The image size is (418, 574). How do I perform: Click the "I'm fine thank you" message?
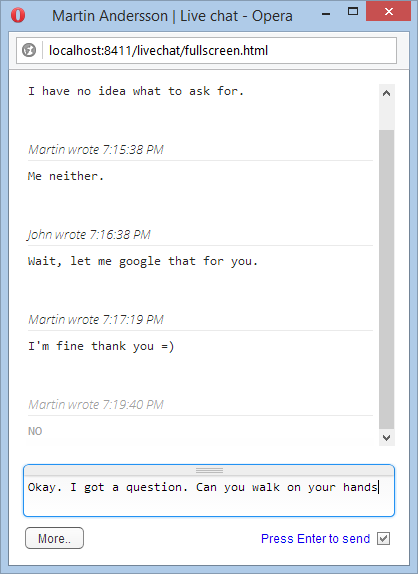[101, 346]
